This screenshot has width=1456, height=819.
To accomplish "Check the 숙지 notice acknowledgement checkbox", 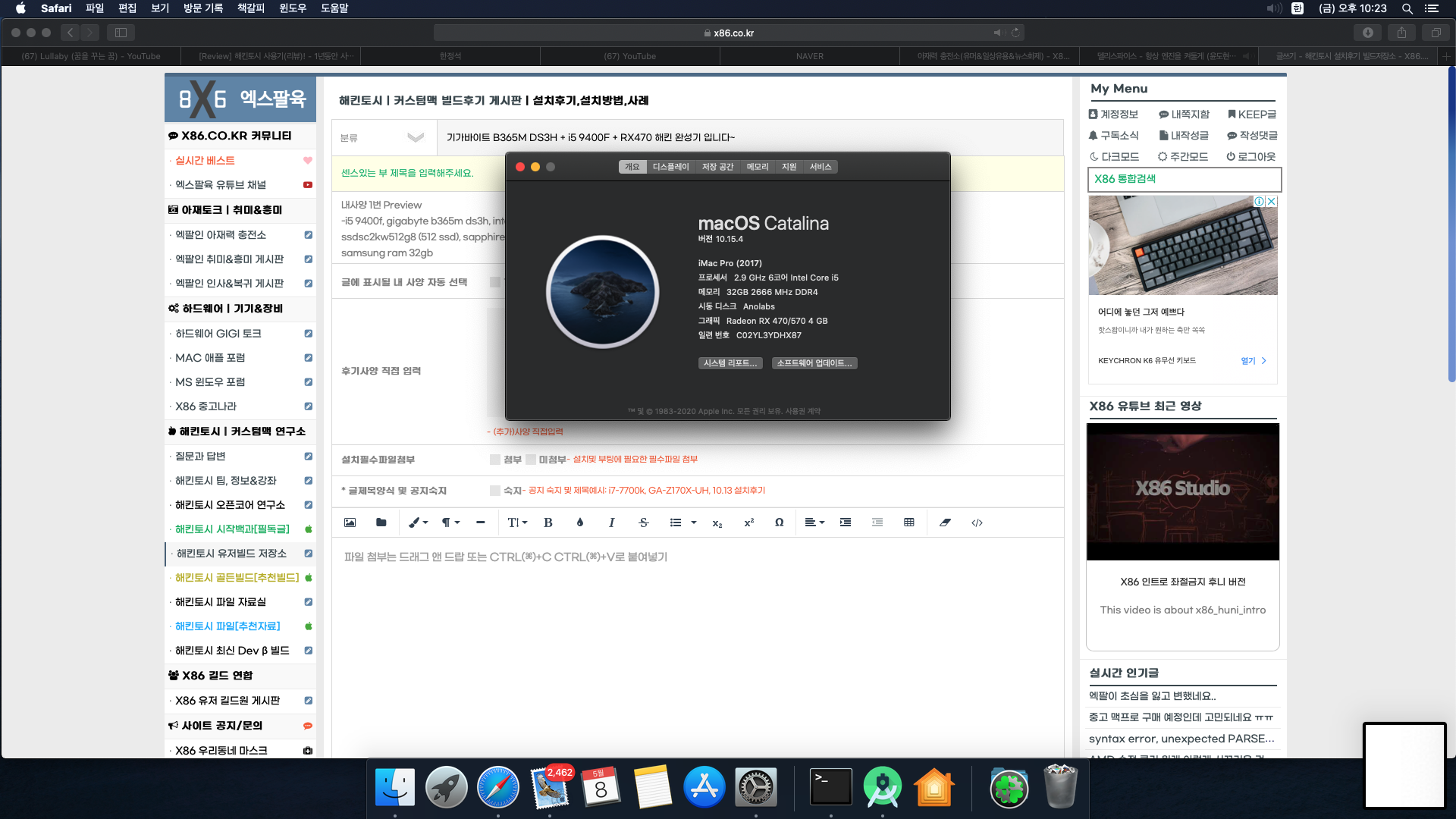I will [495, 491].
